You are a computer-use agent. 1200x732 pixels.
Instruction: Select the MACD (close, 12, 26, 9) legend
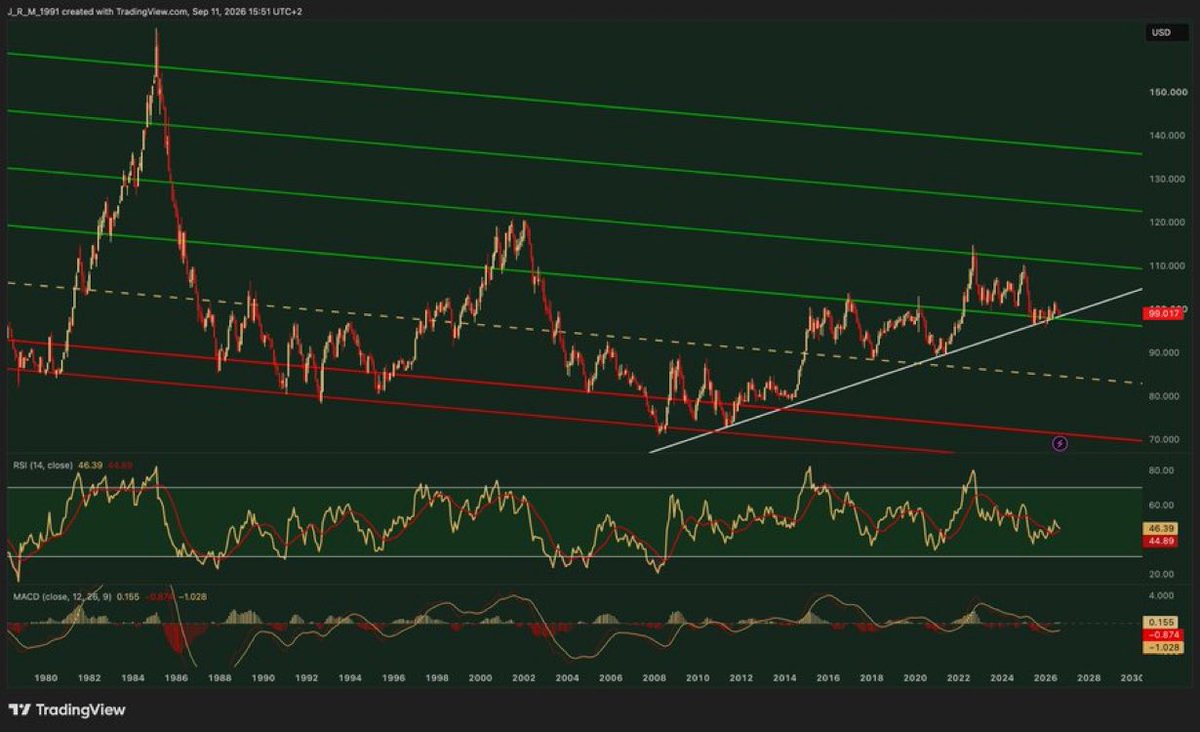coord(62,596)
